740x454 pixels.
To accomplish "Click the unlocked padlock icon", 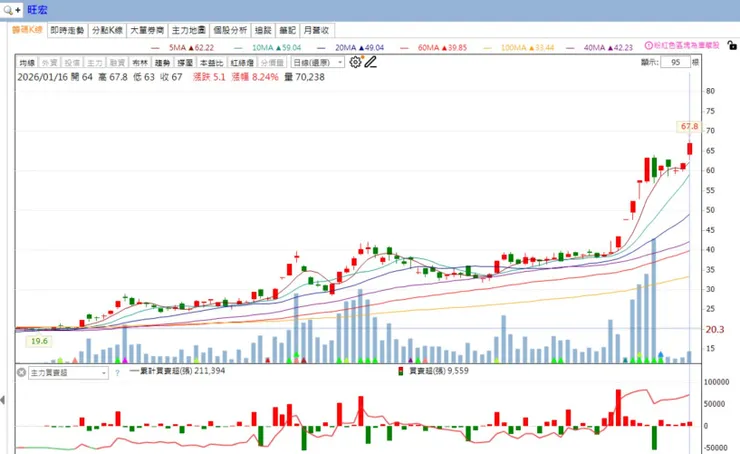I will [x=732, y=45].
